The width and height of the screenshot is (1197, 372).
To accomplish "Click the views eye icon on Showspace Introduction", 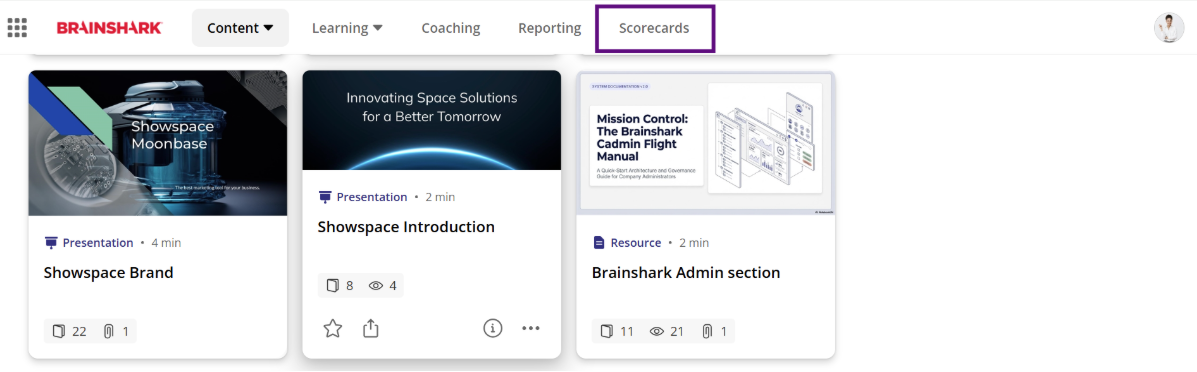I will [376, 286].
